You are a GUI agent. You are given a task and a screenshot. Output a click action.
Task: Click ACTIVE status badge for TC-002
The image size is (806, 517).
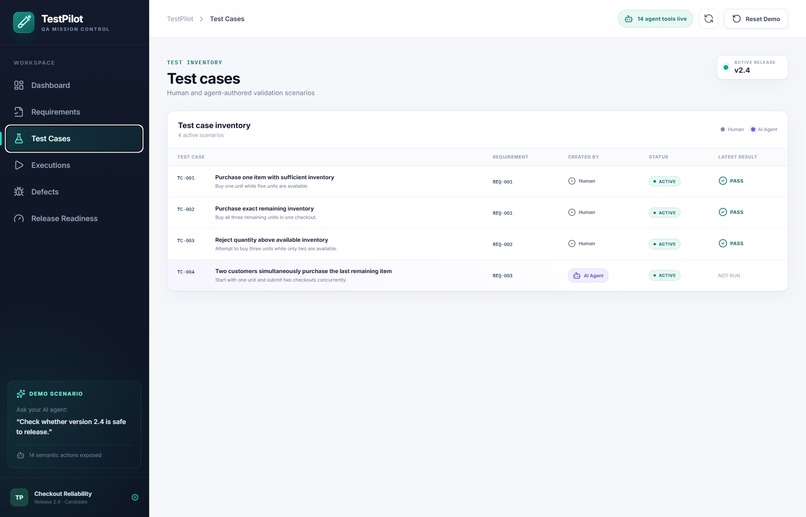click(665, 213)
